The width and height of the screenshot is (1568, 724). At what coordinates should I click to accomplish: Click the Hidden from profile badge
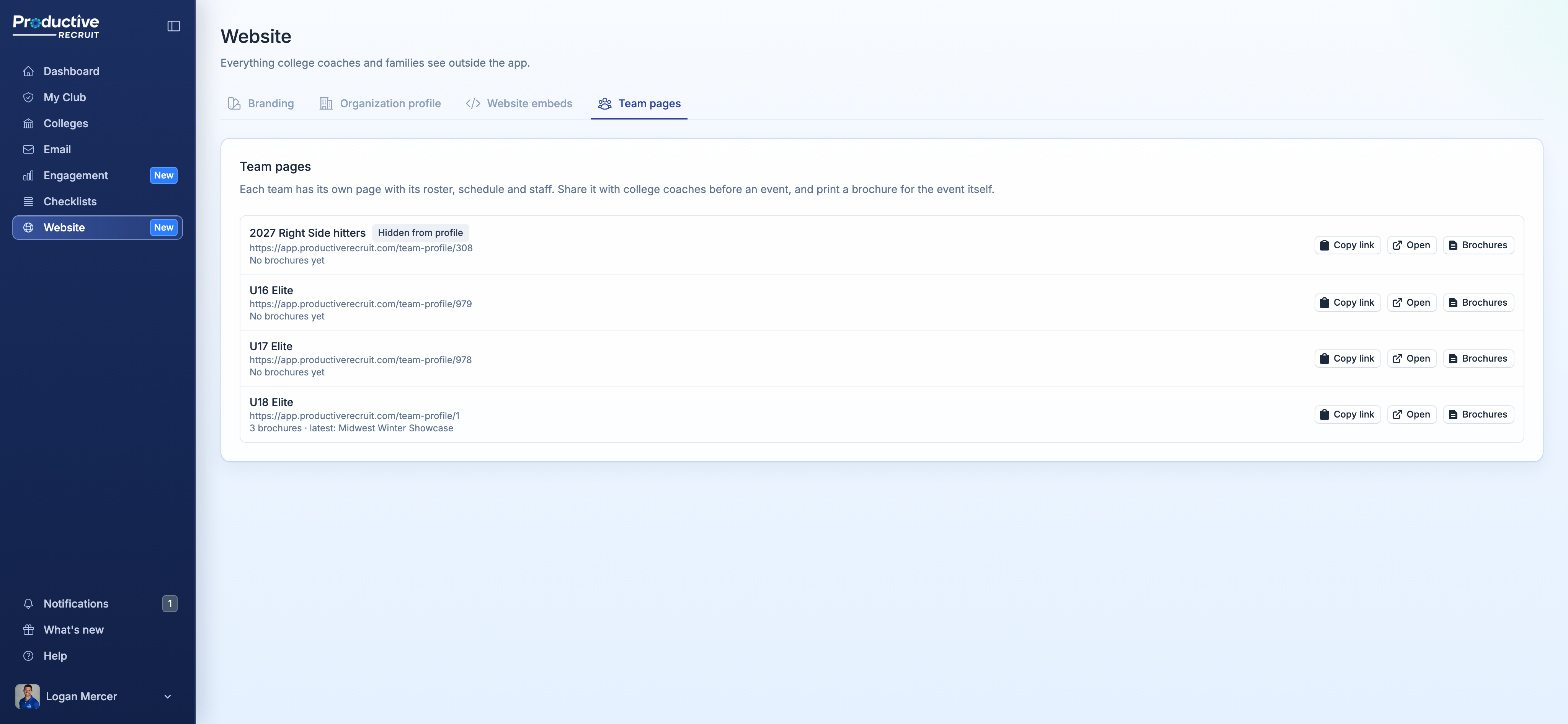coord(421,233)
